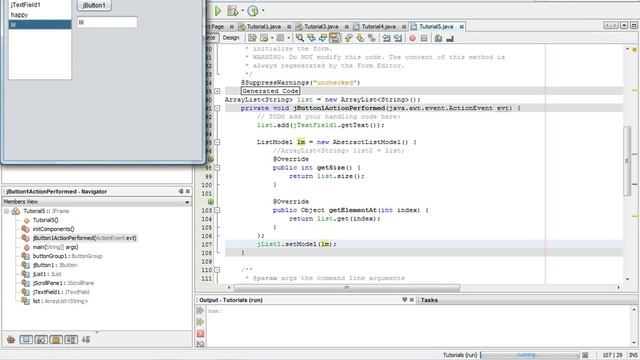Click the Re-run icon in Output panel
The image size is (640, 360).
200,311
